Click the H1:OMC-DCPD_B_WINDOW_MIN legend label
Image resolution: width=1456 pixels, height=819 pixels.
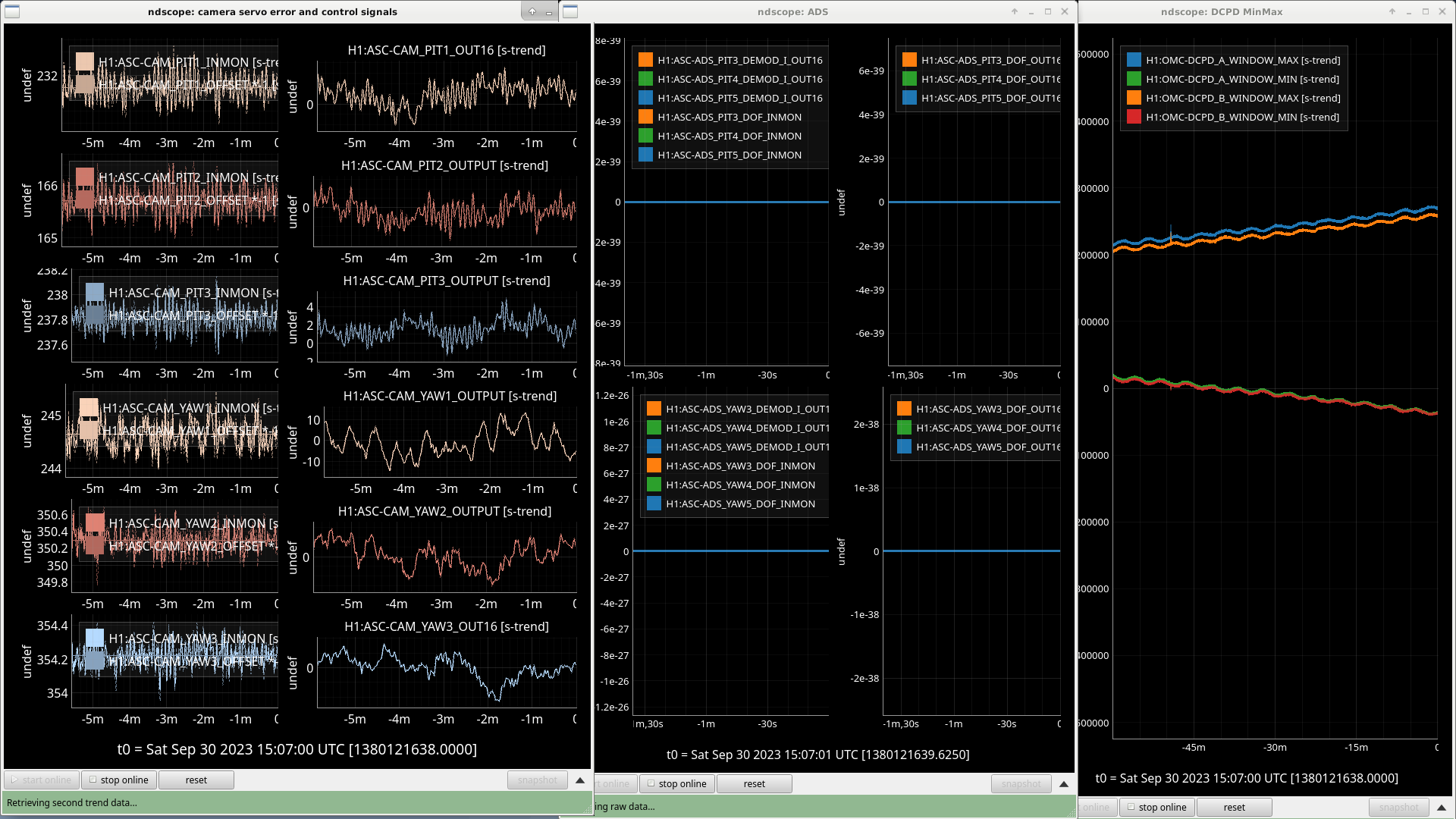click(1242, 117)
